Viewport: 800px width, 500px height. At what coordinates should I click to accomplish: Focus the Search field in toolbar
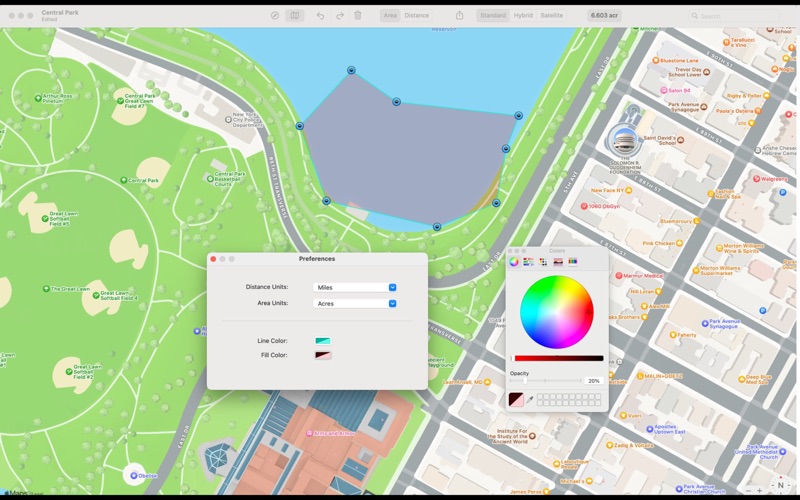734,16
